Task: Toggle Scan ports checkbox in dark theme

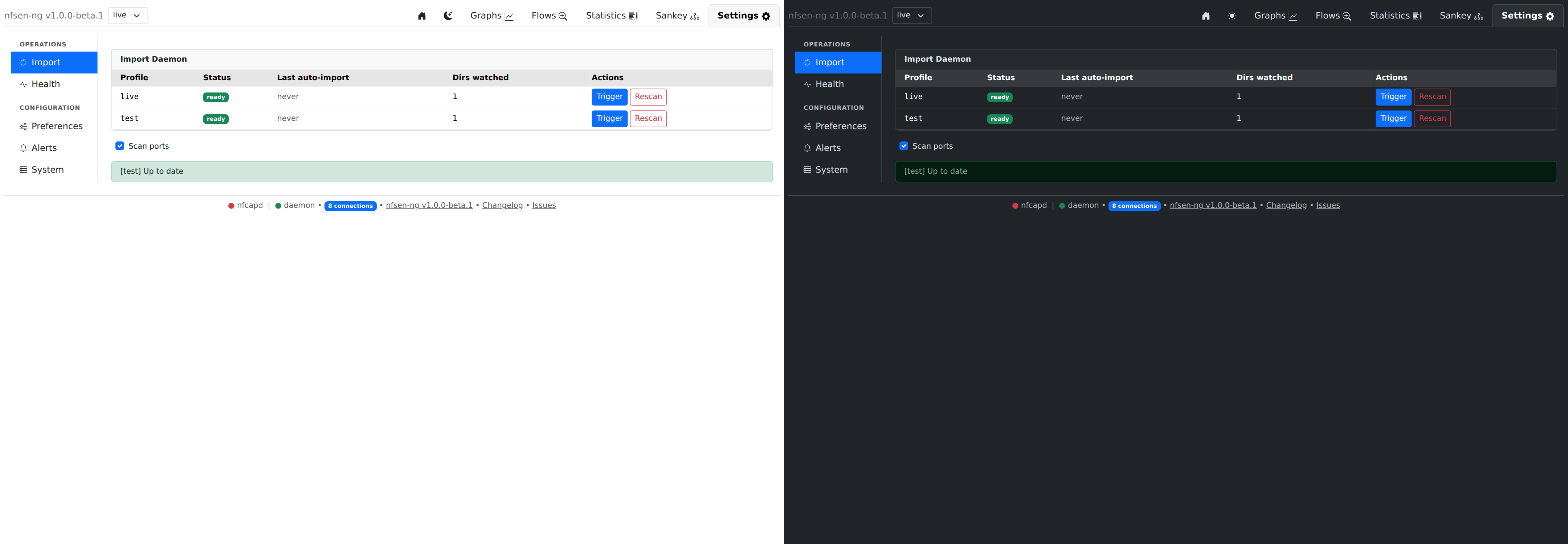Action: [x=904, y=146]
